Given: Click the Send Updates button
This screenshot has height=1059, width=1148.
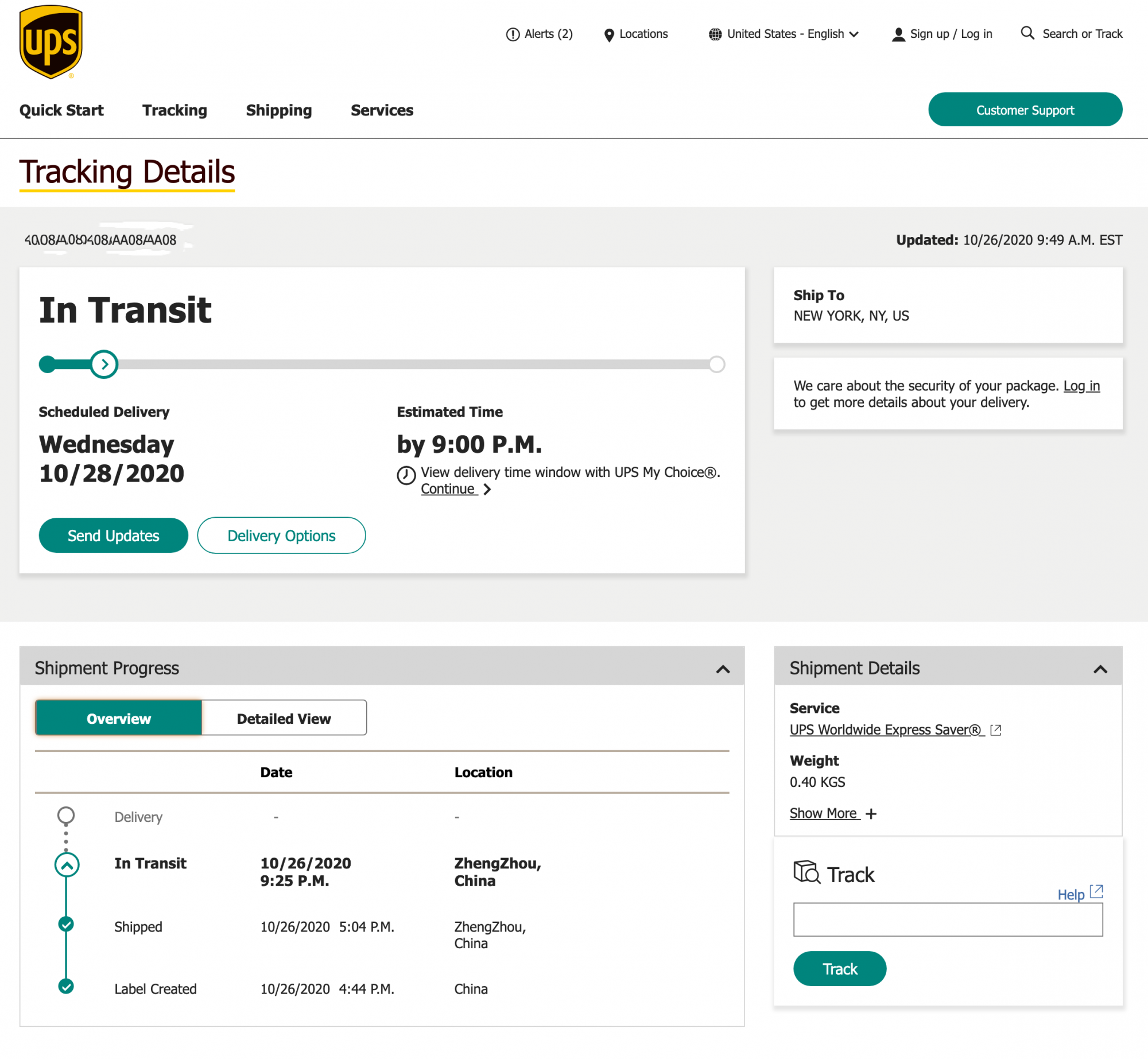Looking at the screenshot, I should pos(114,536).
